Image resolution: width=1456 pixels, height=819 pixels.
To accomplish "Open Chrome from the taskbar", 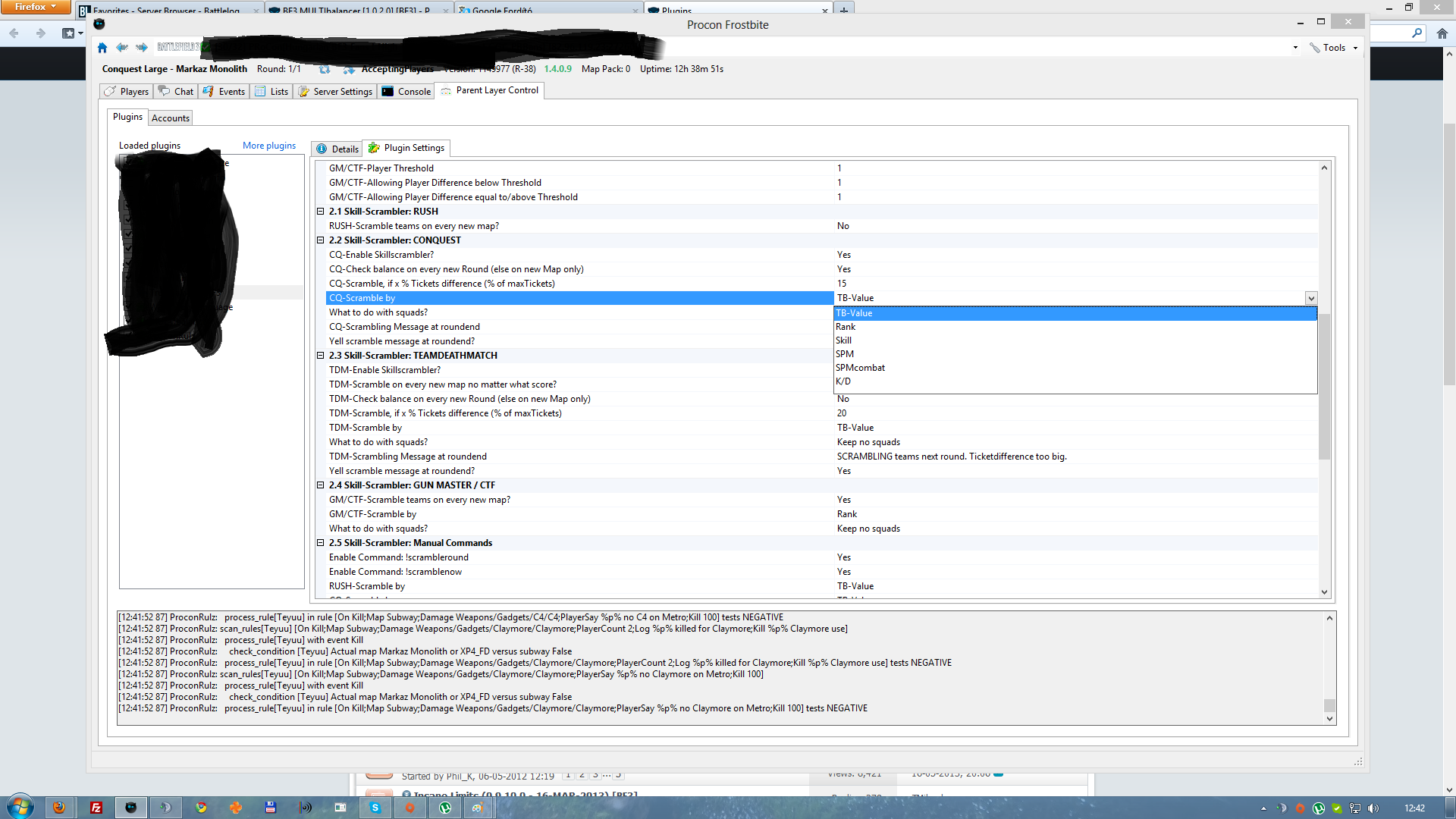I will tap(201, 808).
